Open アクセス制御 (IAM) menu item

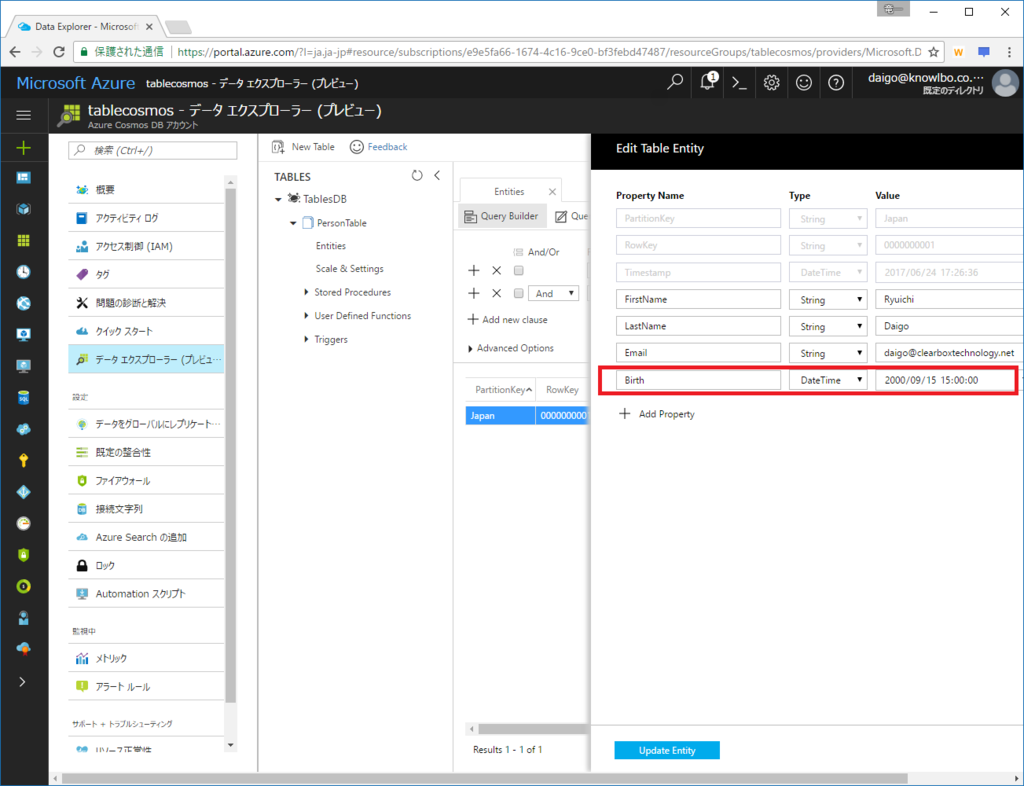point(146,246)
